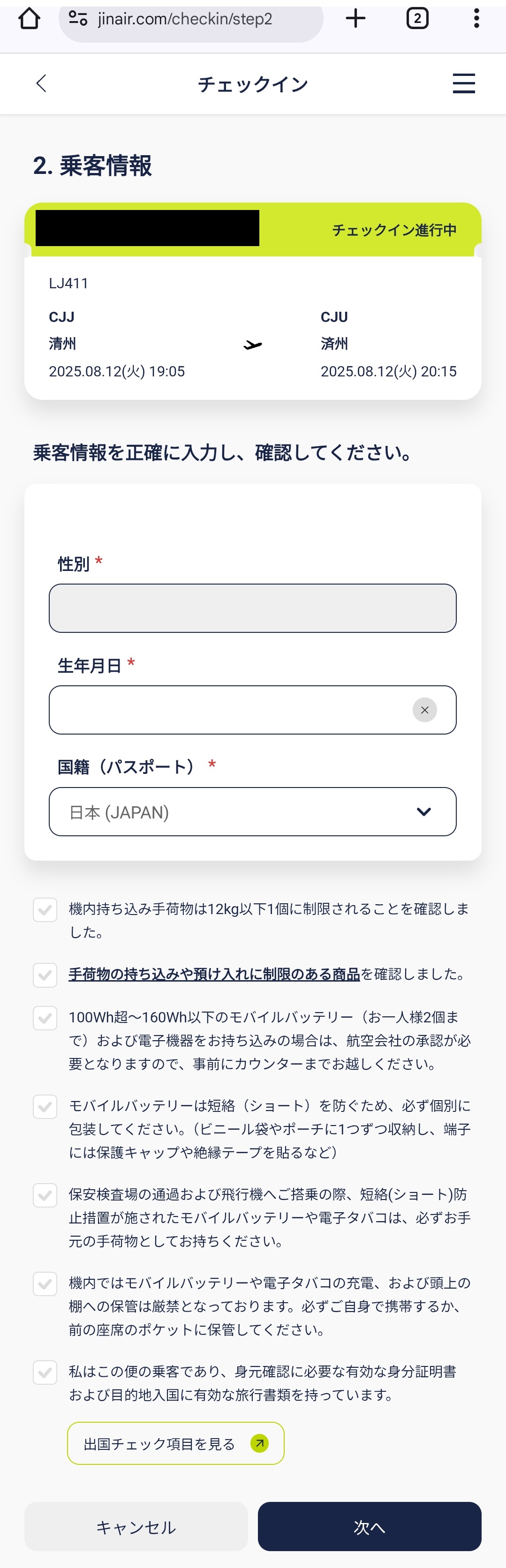Toggle the restricted items confirmation checkbox
Screen dimensions: 506x1568
[45, 975]
